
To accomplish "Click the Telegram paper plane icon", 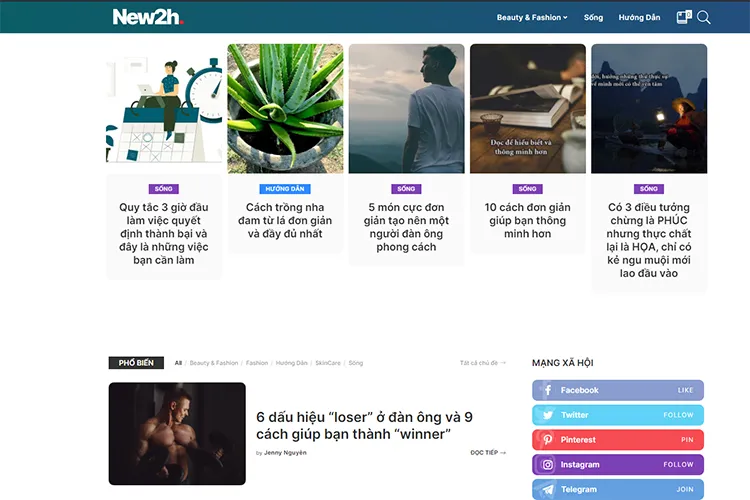I will point(548,489).
